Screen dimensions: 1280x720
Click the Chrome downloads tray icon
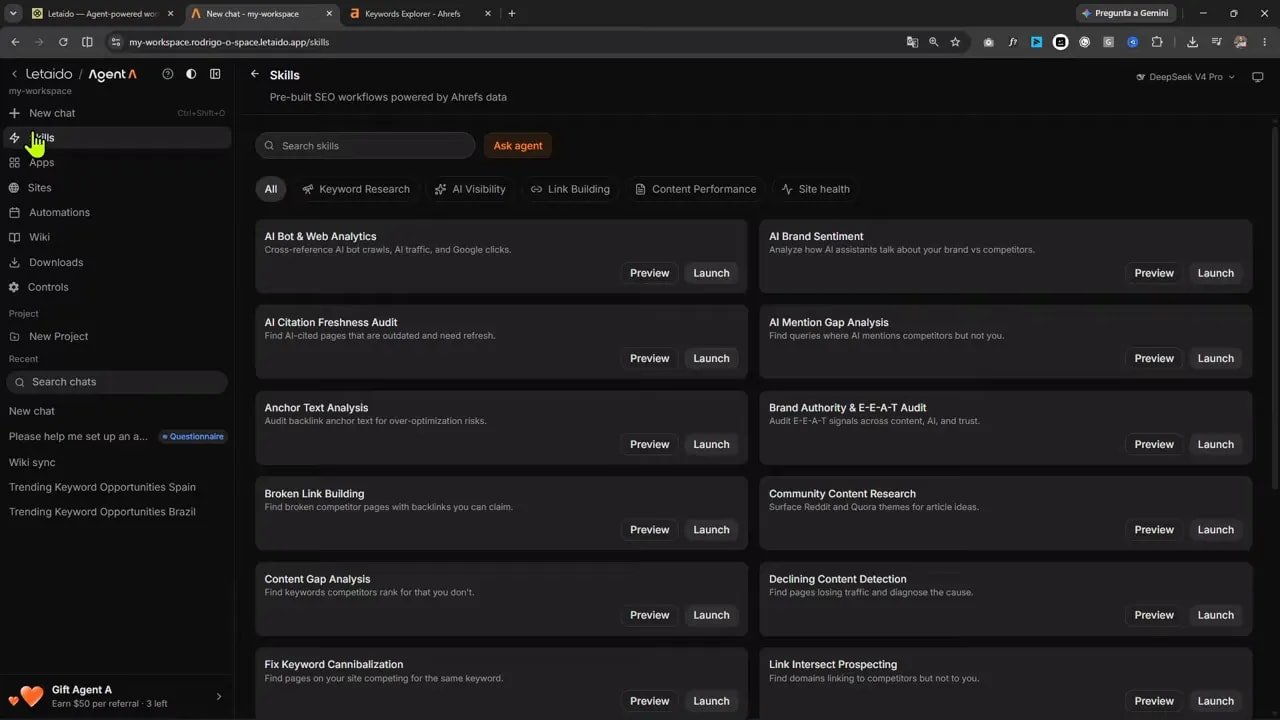point(1192,42)
